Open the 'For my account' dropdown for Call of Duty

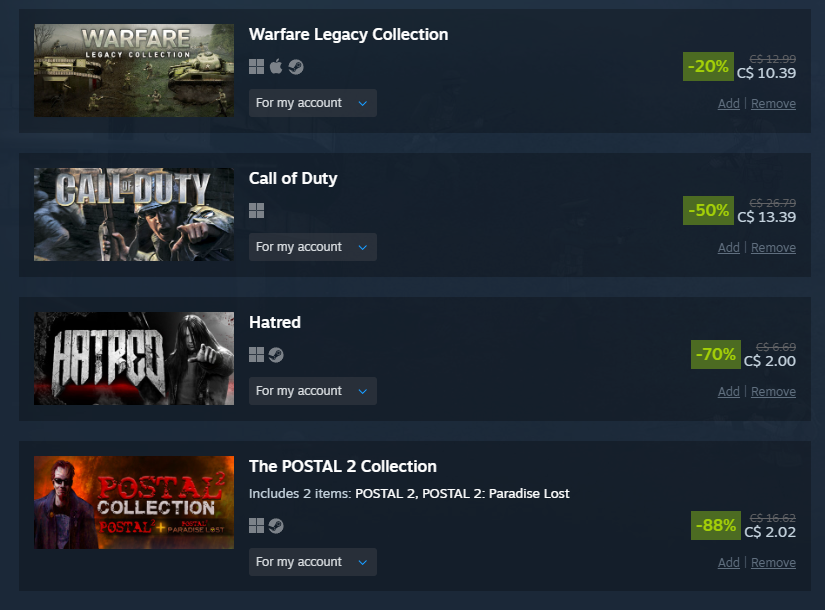[x=313, y=247]
